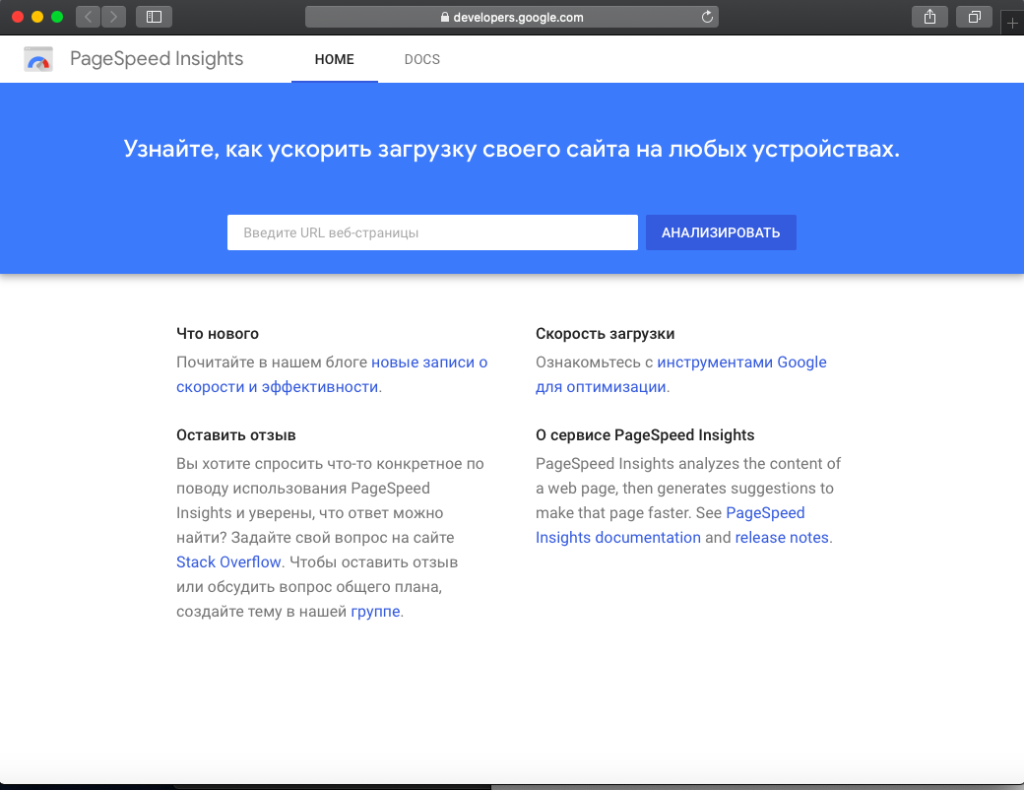Reload the page with the refresh icon
This screenshot has width=1024, height=790.
(x=707, y=17)
